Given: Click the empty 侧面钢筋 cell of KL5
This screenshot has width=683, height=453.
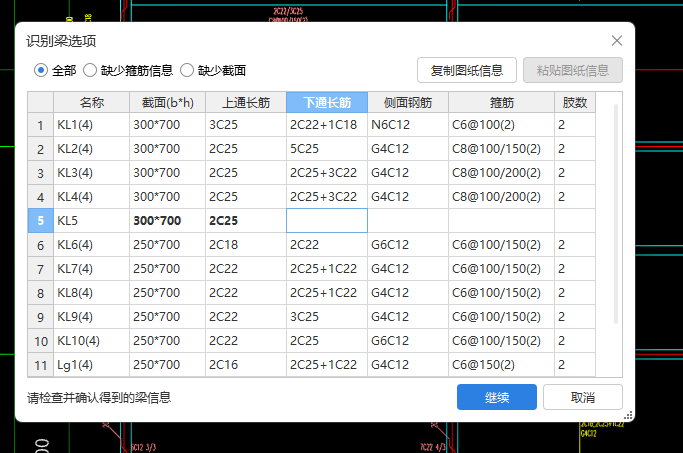Looking at the screenshot, I should [x=408, y=220].
